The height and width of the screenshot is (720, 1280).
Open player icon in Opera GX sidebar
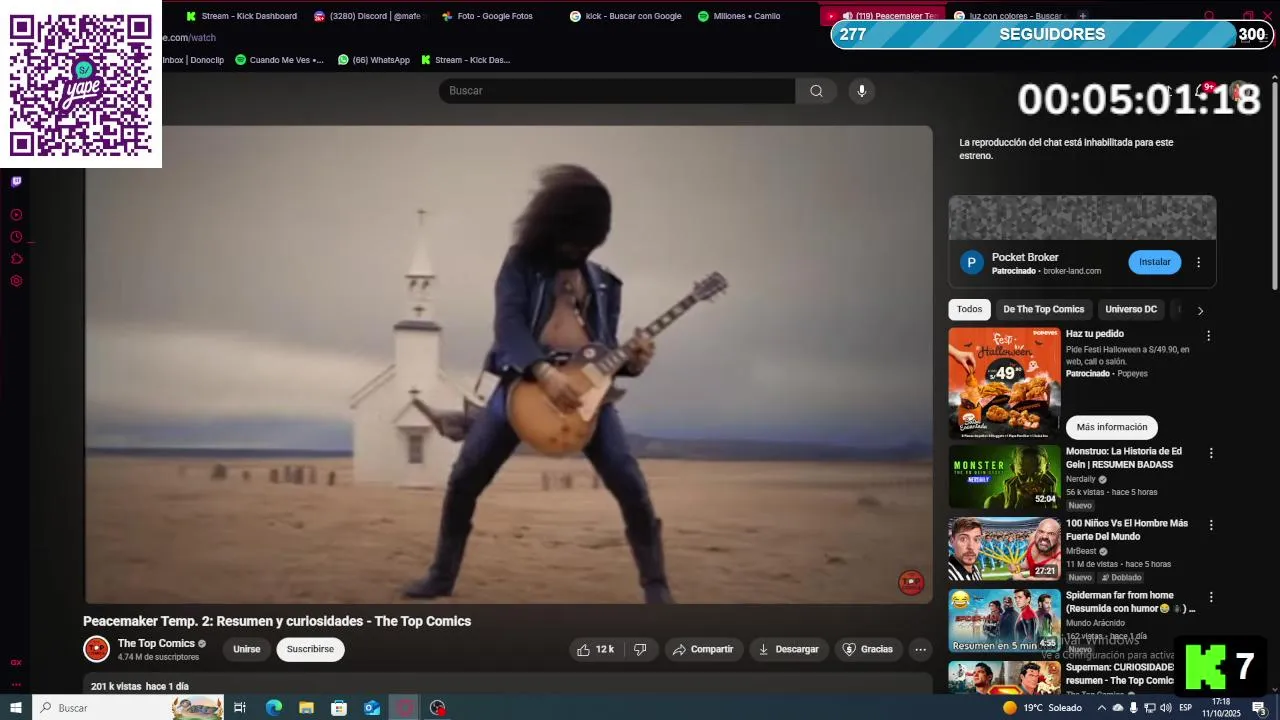point(16,215)
